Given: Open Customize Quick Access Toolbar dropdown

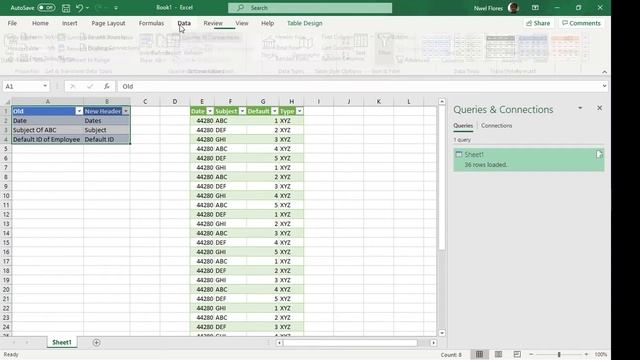Looking at the screenshot, I should 116,8.
